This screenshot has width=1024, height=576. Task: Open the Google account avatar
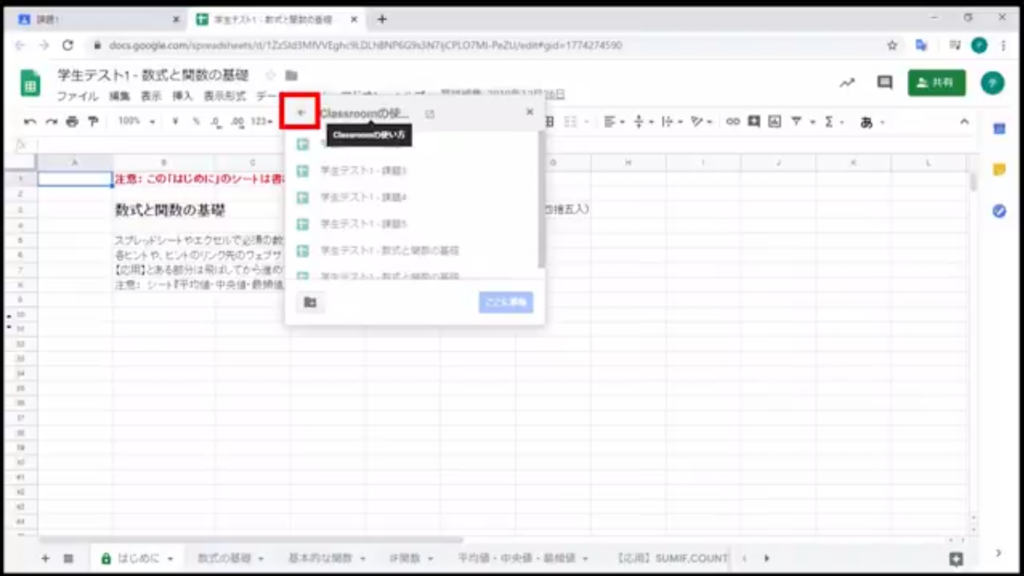tap(992, 82)
